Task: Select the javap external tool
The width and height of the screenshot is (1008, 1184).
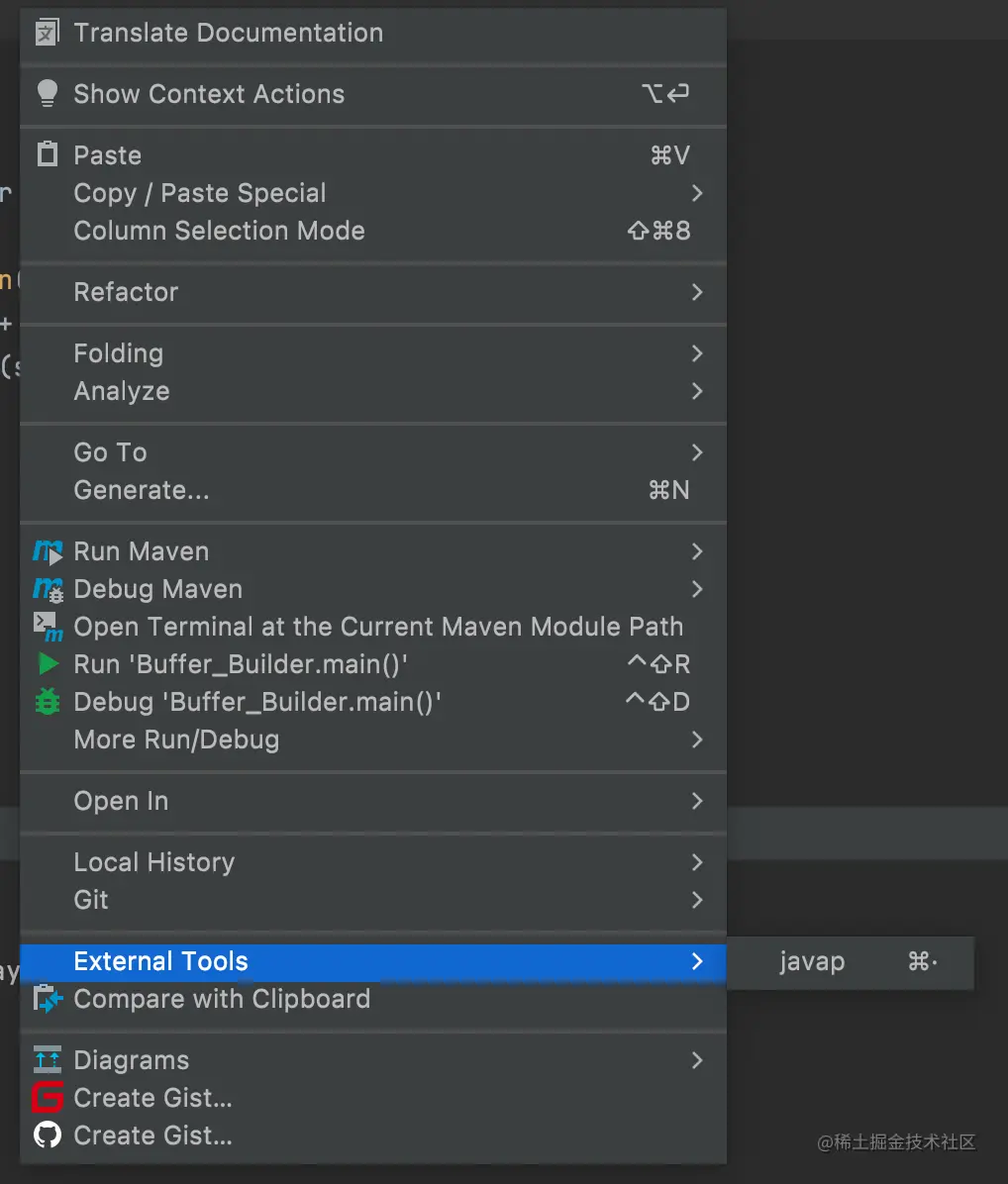Action: coord(812,961)
